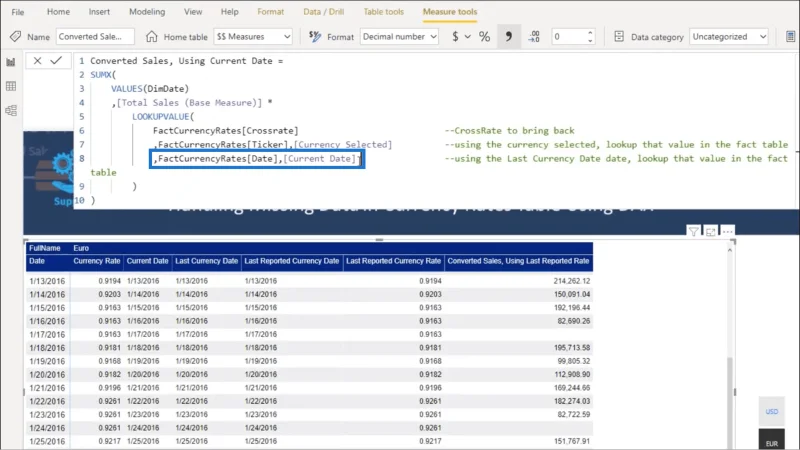Viewport: 800px width, 450px height.
Task: Click the Home table house icon
Action: [x=152, y=37]
